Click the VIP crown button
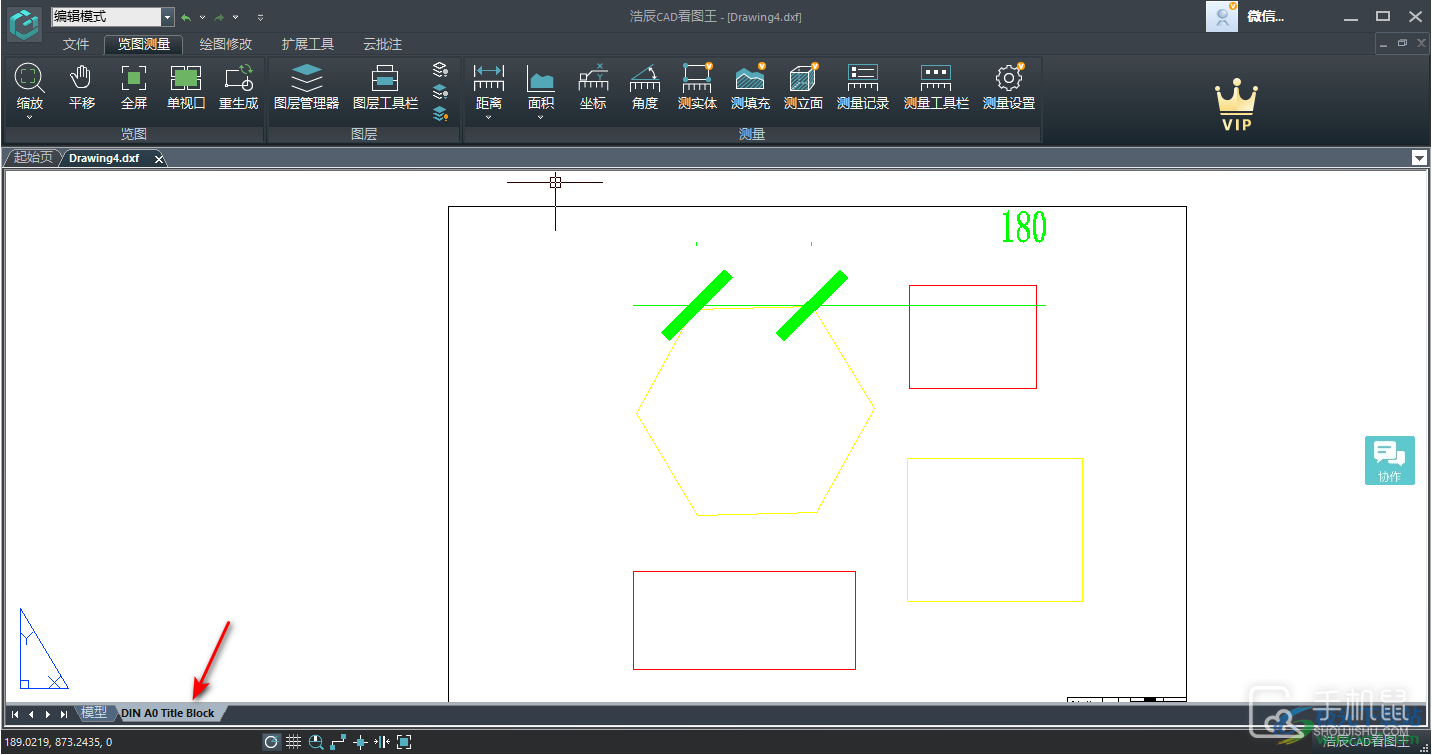Screen dimensions: 1432x755 pos(1236,107)
